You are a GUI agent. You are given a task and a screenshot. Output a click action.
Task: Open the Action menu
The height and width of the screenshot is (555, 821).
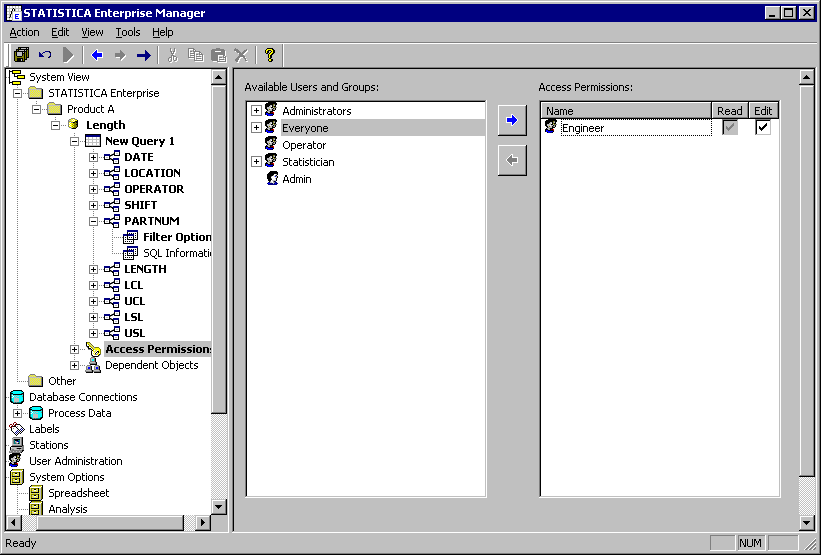pos(24,32)
